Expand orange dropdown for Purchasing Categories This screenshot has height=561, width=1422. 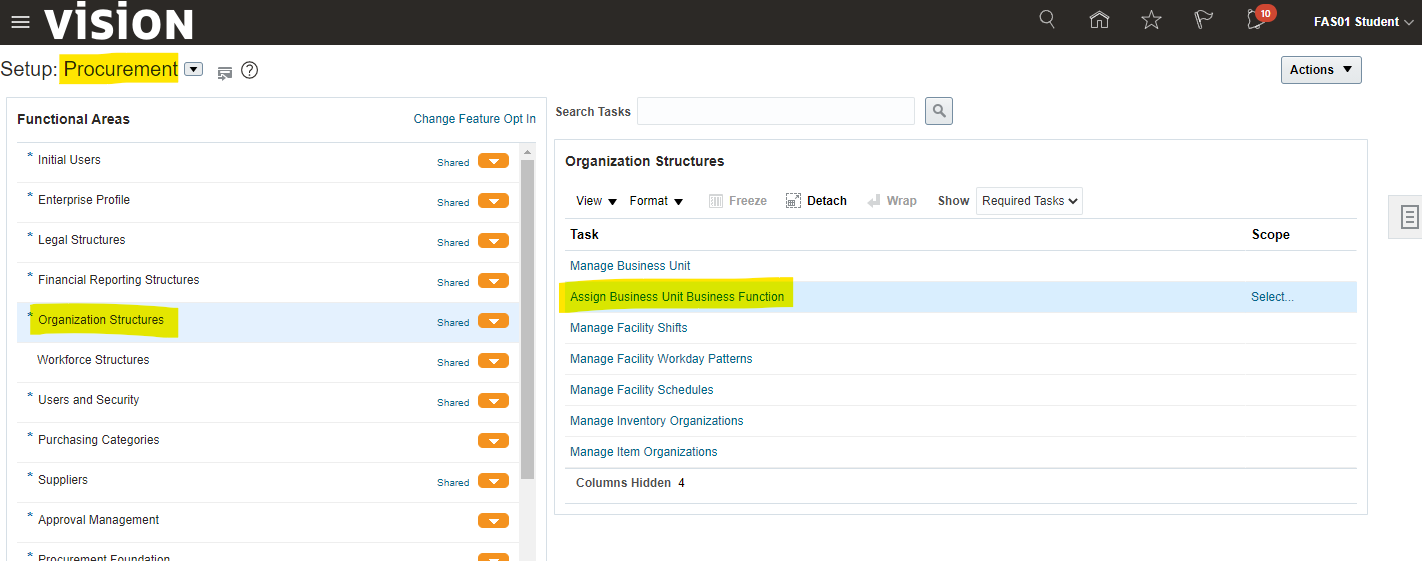[x=493, y=441]
